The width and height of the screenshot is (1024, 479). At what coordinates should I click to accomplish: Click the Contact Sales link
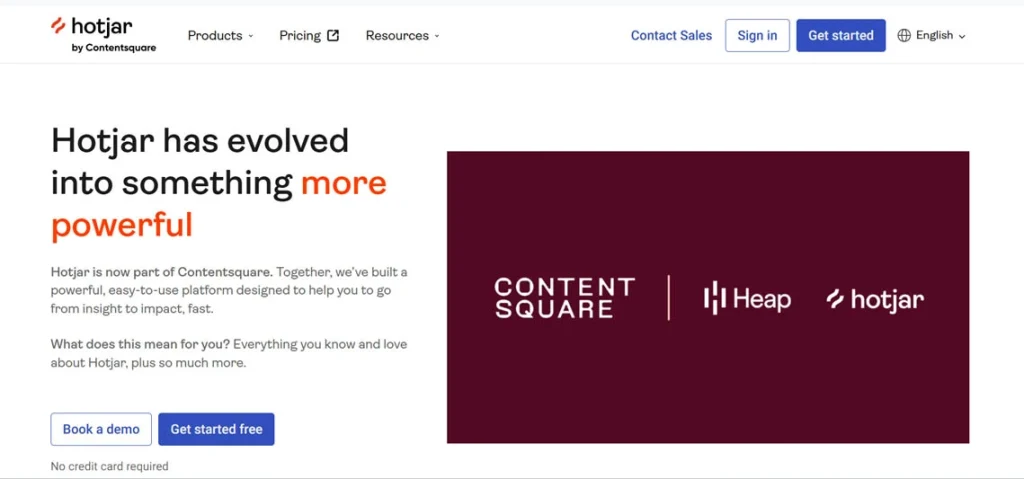tap(671, 35)
